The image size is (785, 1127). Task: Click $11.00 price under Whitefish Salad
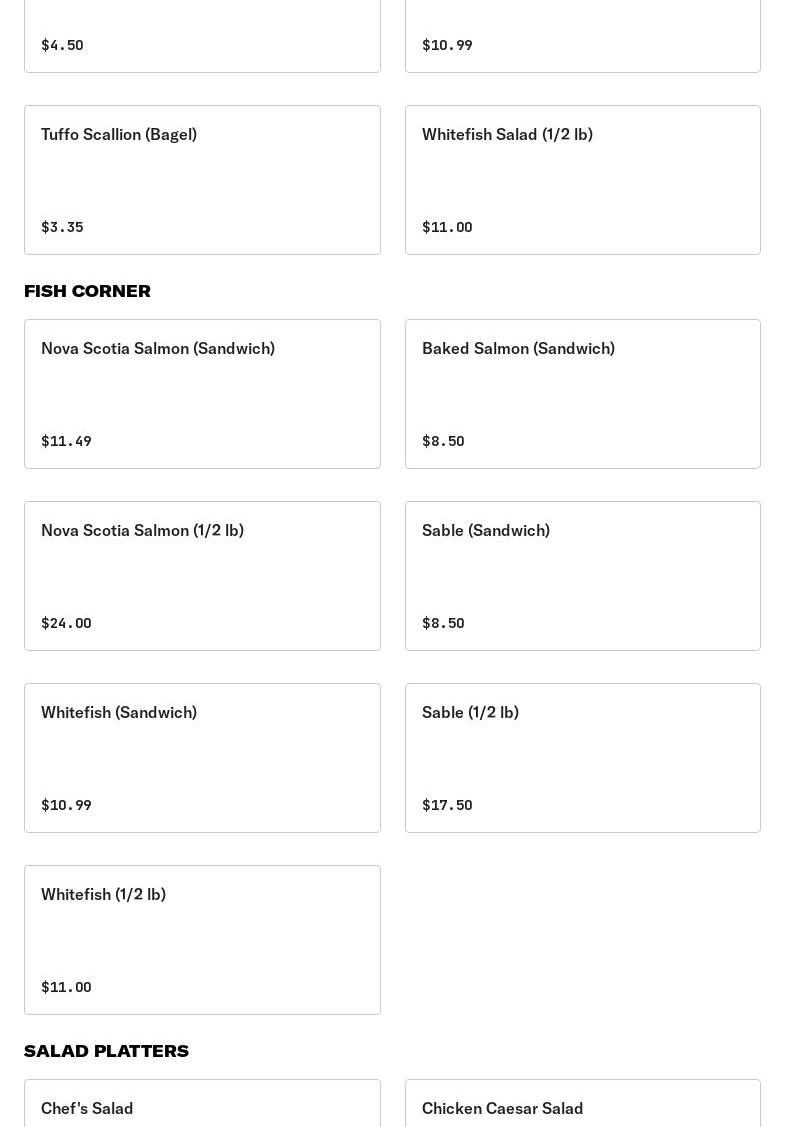click(x=447, y=227)
